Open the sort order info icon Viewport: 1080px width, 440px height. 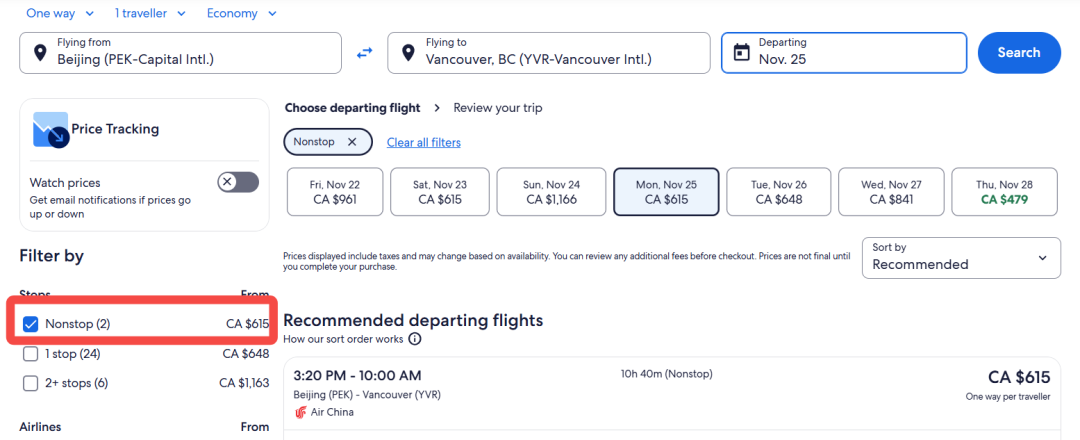click(x=415, y=339)
